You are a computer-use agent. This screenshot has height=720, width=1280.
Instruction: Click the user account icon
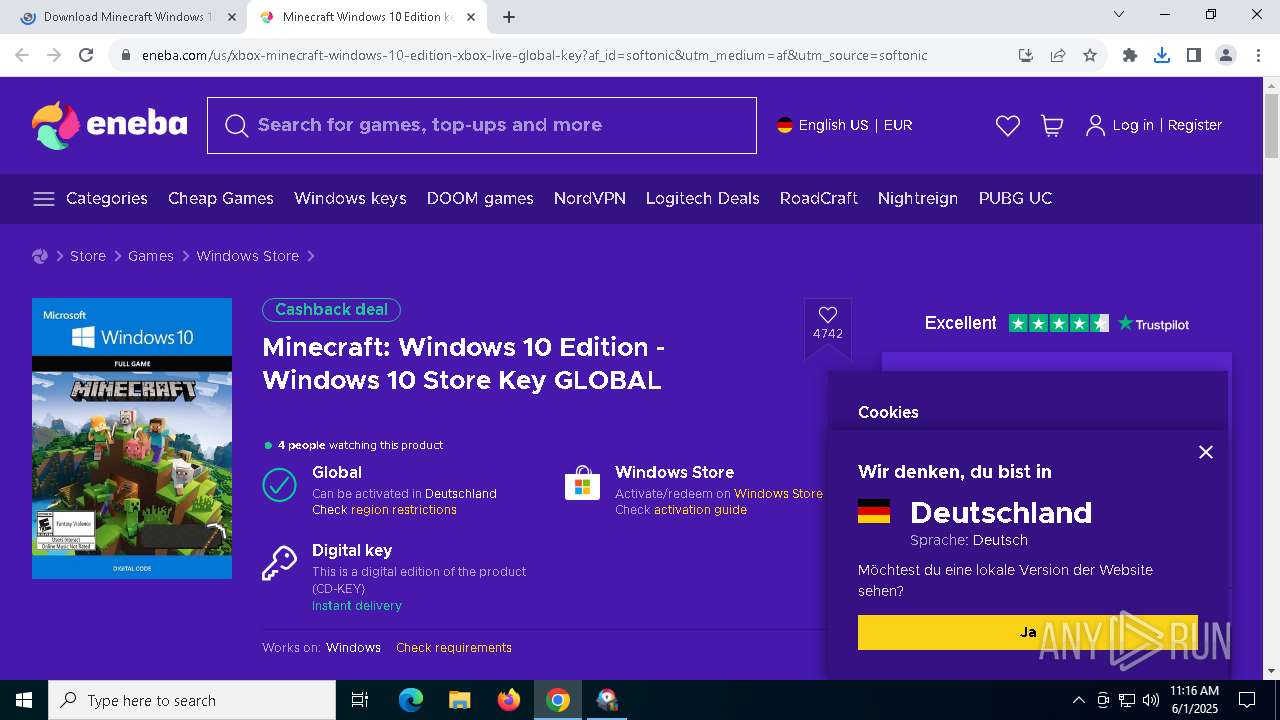pyautogui.click(x=1096, y=125)
